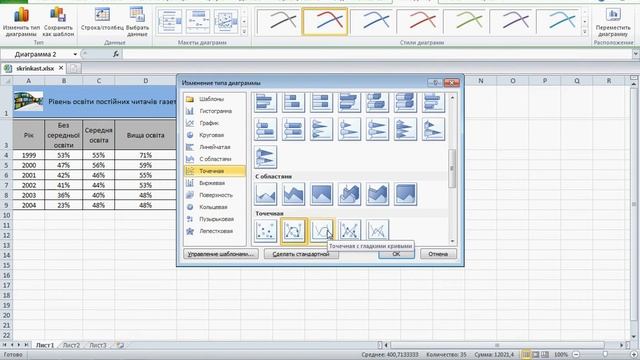The height and width of the screenshot is (360, 640).
Task: Click Manage Templates button
Action: (x=220, y=254)
